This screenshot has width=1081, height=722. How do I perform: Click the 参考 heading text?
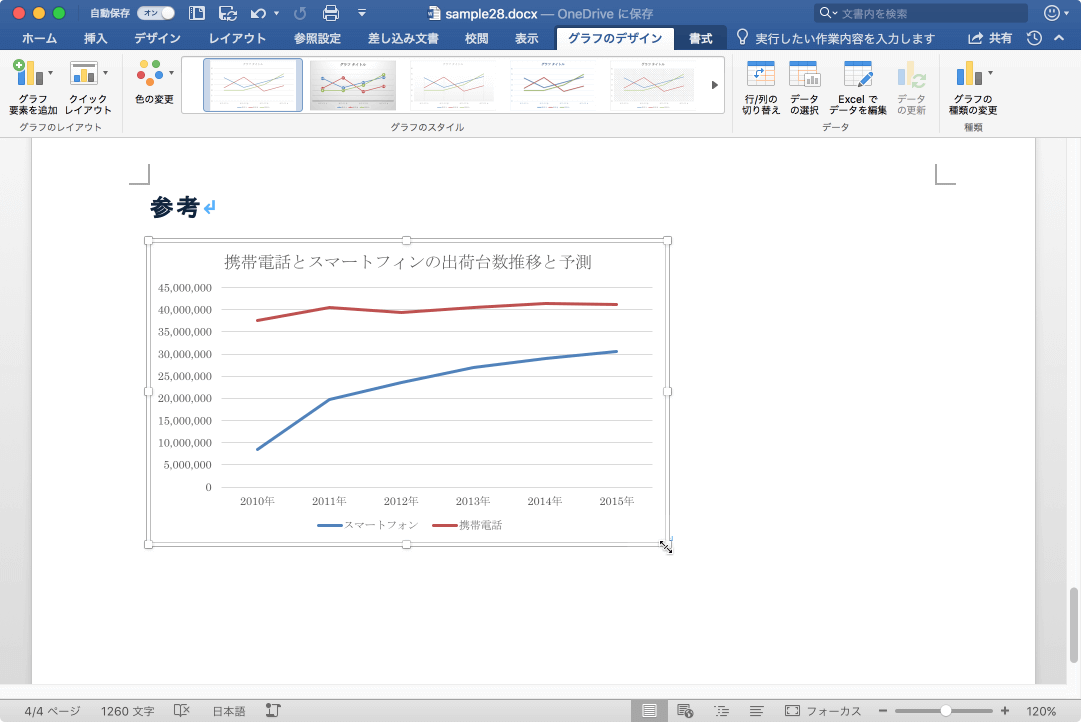pyautogui.click(x=174, y=207)
